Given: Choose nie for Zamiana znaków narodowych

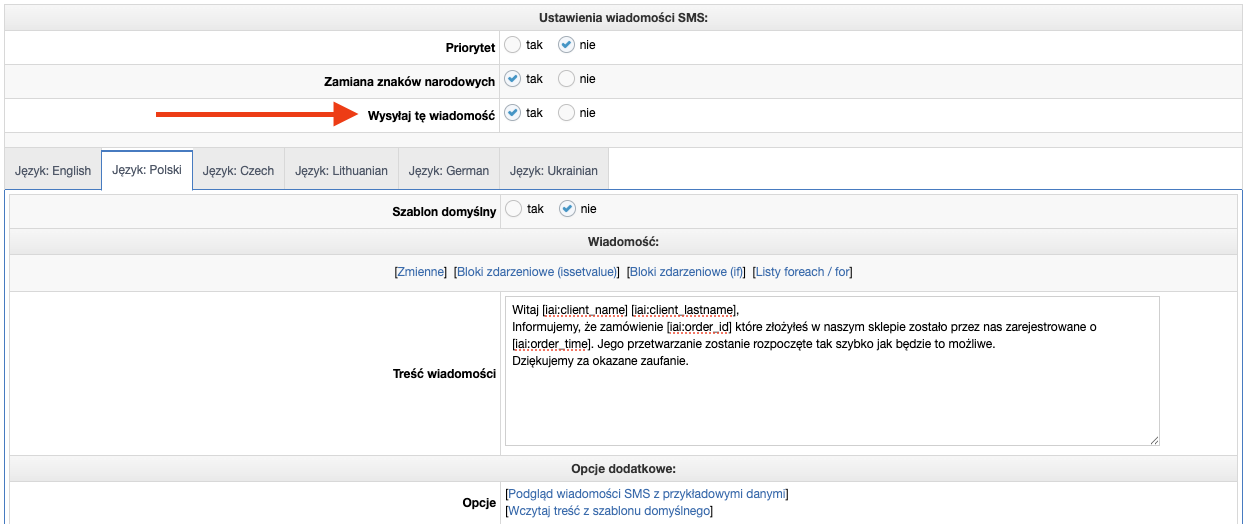Looking at the screenshot, I should [x=566, y=79].
